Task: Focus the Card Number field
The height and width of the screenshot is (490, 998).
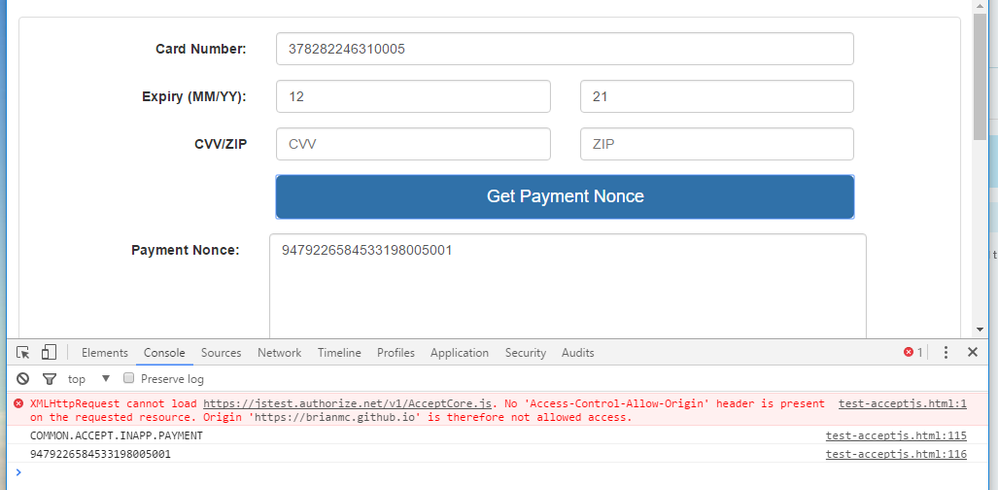Action: tap(564, 49)
